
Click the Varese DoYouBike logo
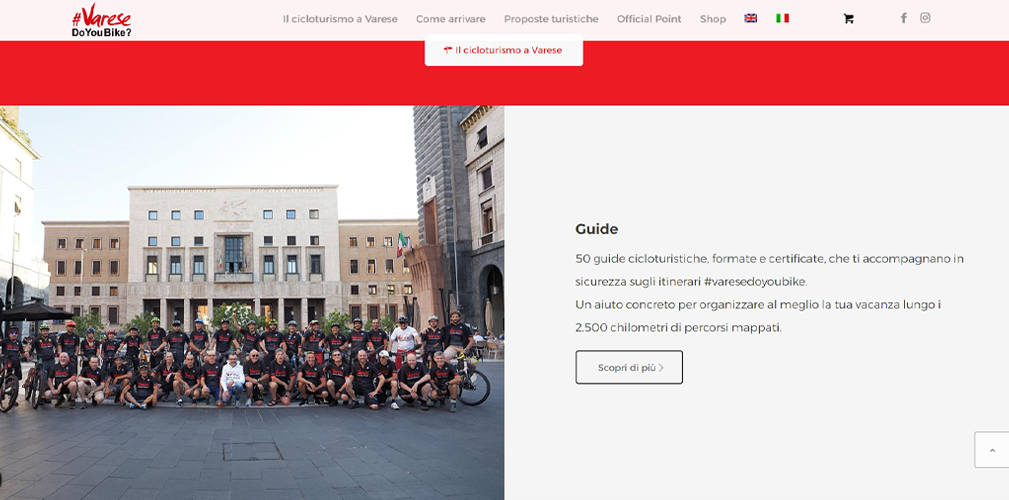pyautogui.click(x=102, y=20)
